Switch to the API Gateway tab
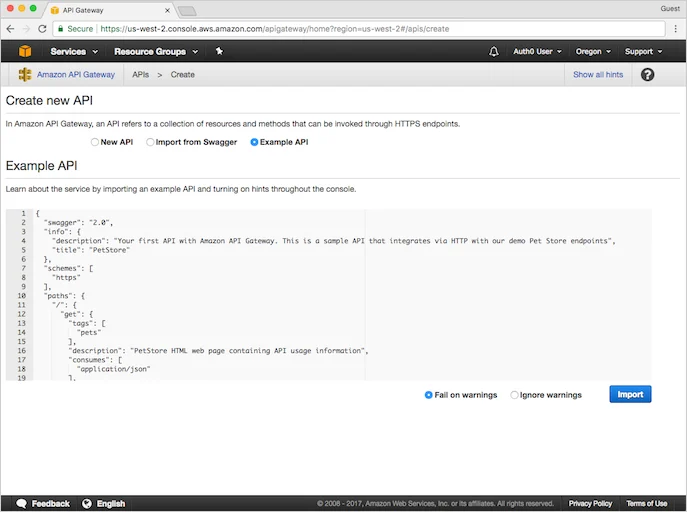Viewport: 687px width, 512px height. pos(109,11)
